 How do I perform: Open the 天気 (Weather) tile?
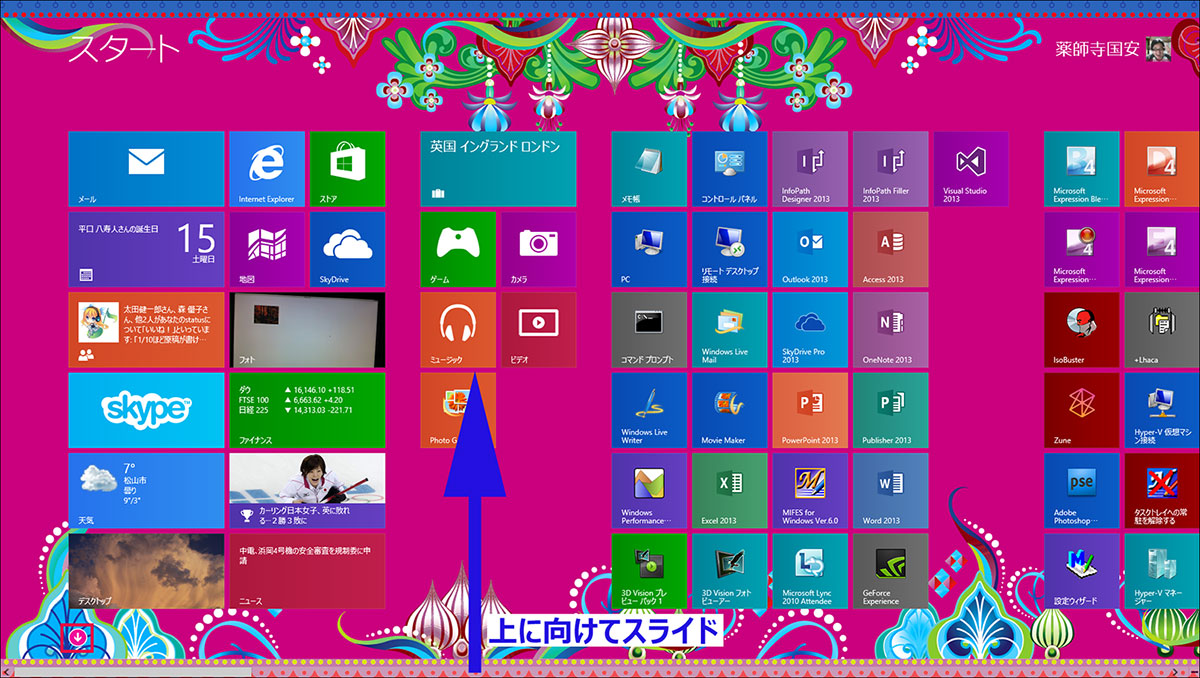[x=146, y=490]
